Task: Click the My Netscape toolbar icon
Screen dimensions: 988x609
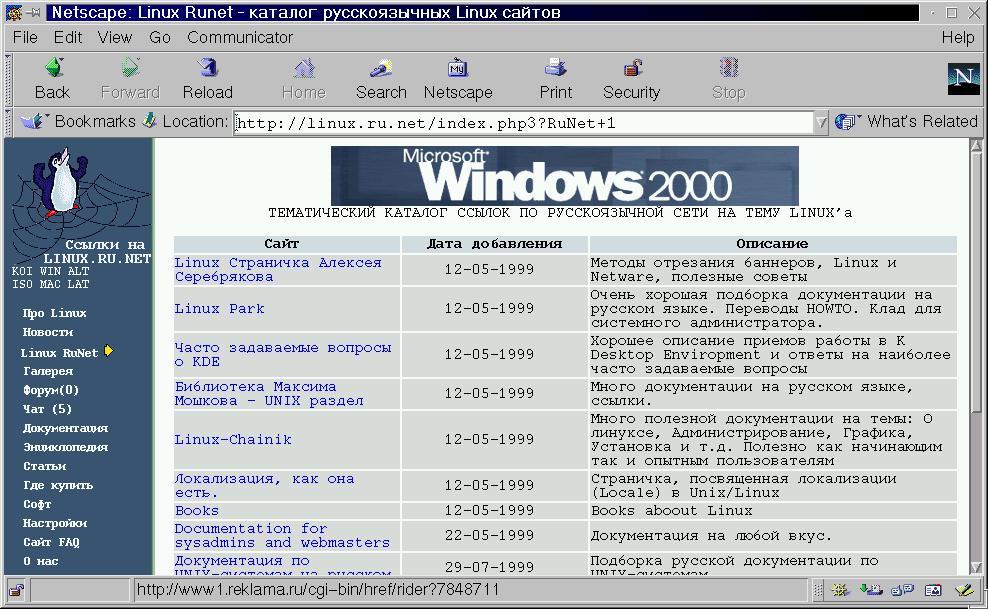Action: (457, 68)
